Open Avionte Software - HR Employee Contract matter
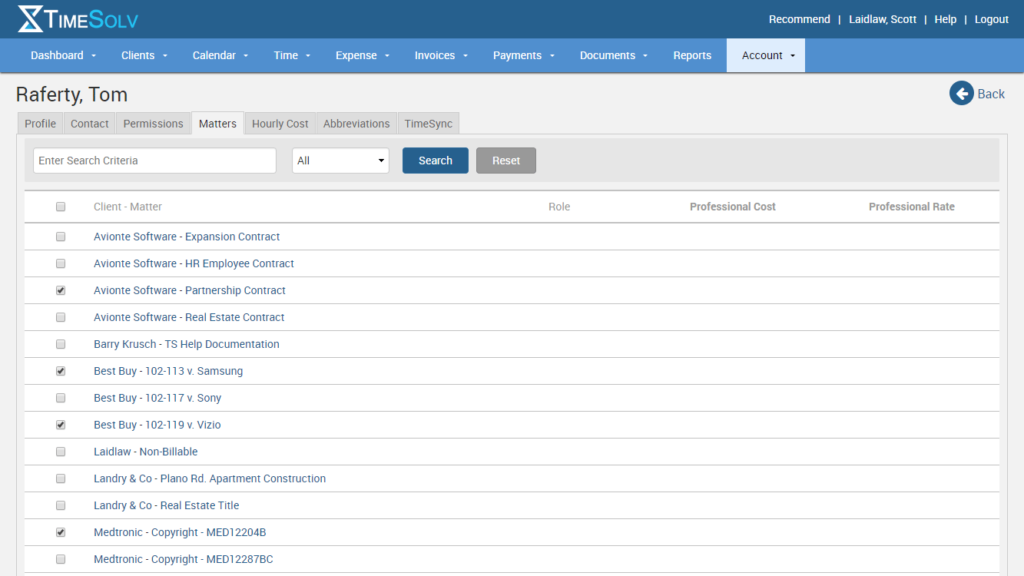 pyautogui.click(x=193, y=263)
